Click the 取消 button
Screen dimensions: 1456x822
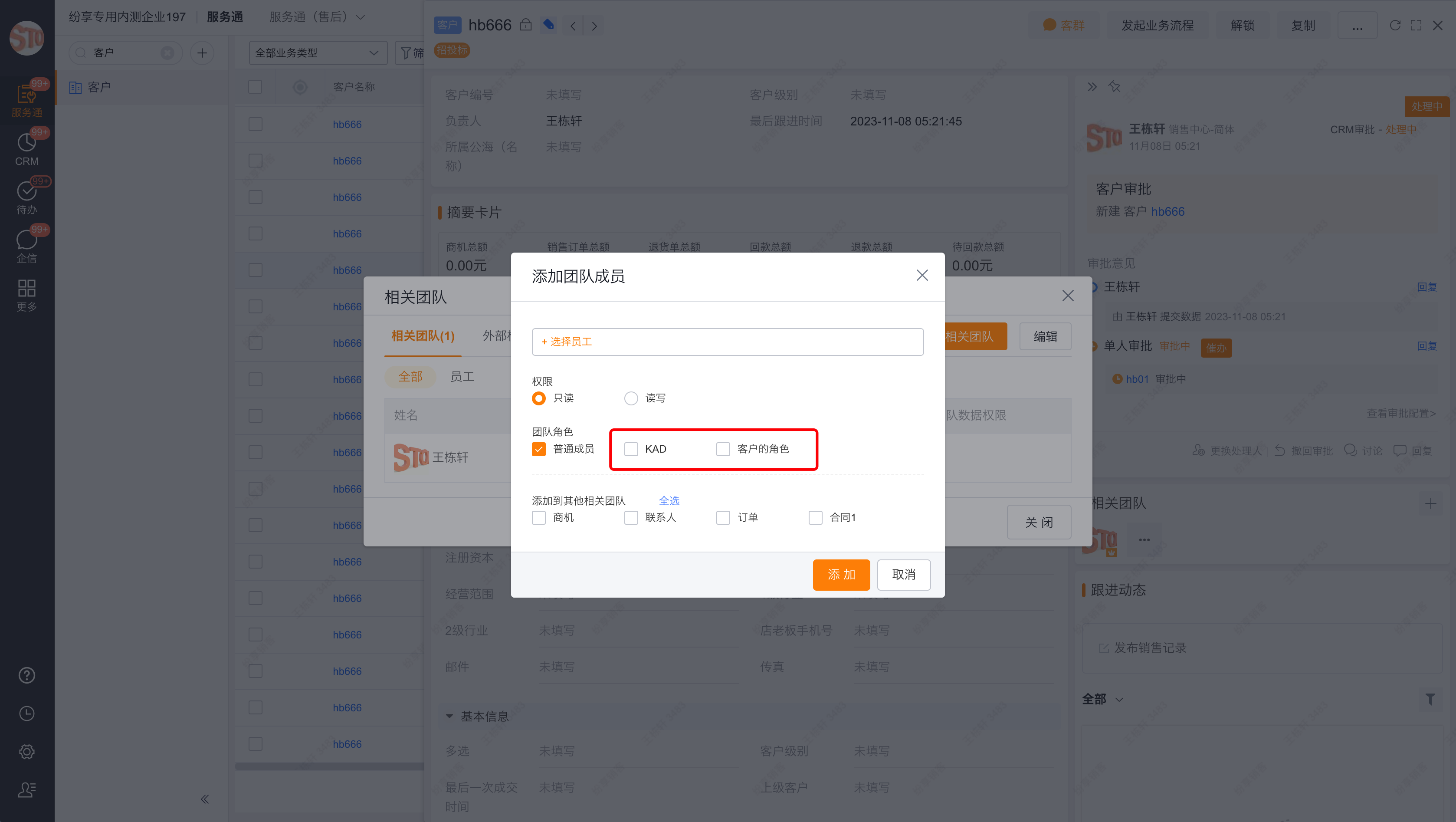coord(903,575)
